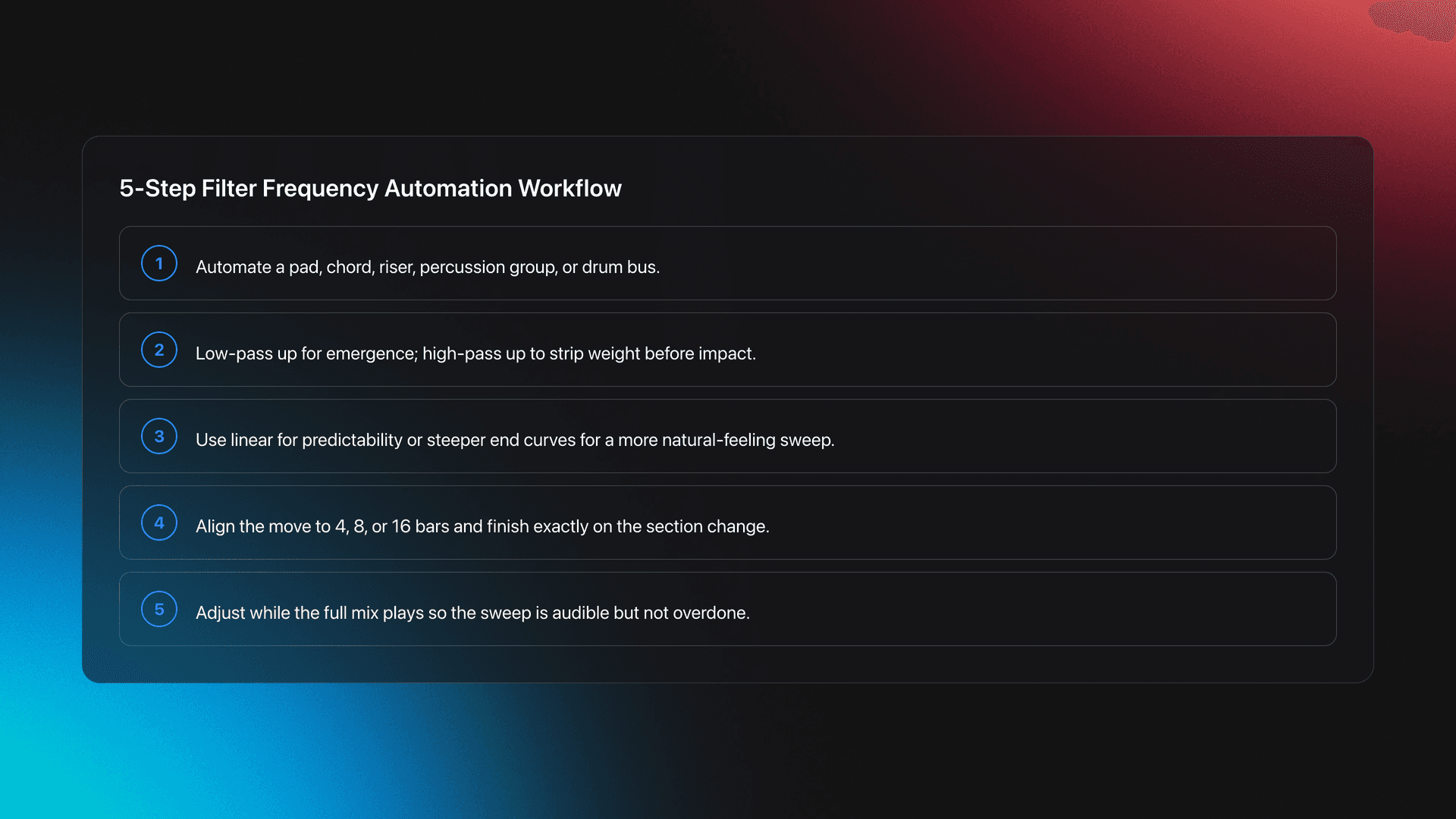The height and width of the screenshot is (819, 1456).
Task: Select the card row for step 3
Action: tap(726, 436)
